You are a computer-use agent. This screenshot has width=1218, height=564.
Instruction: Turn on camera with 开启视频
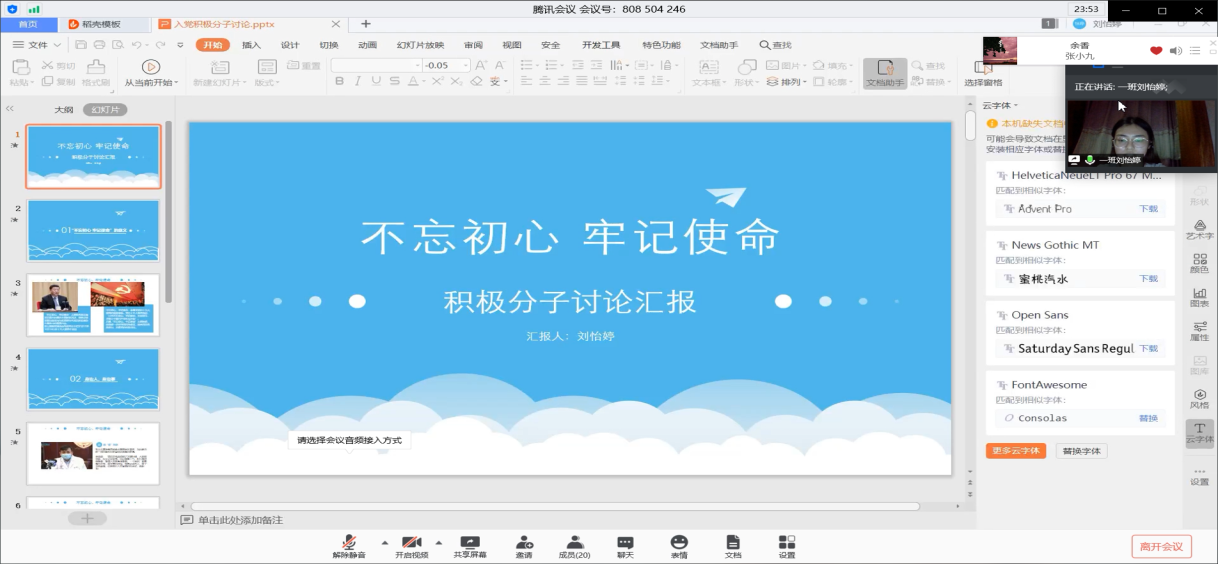411,545
